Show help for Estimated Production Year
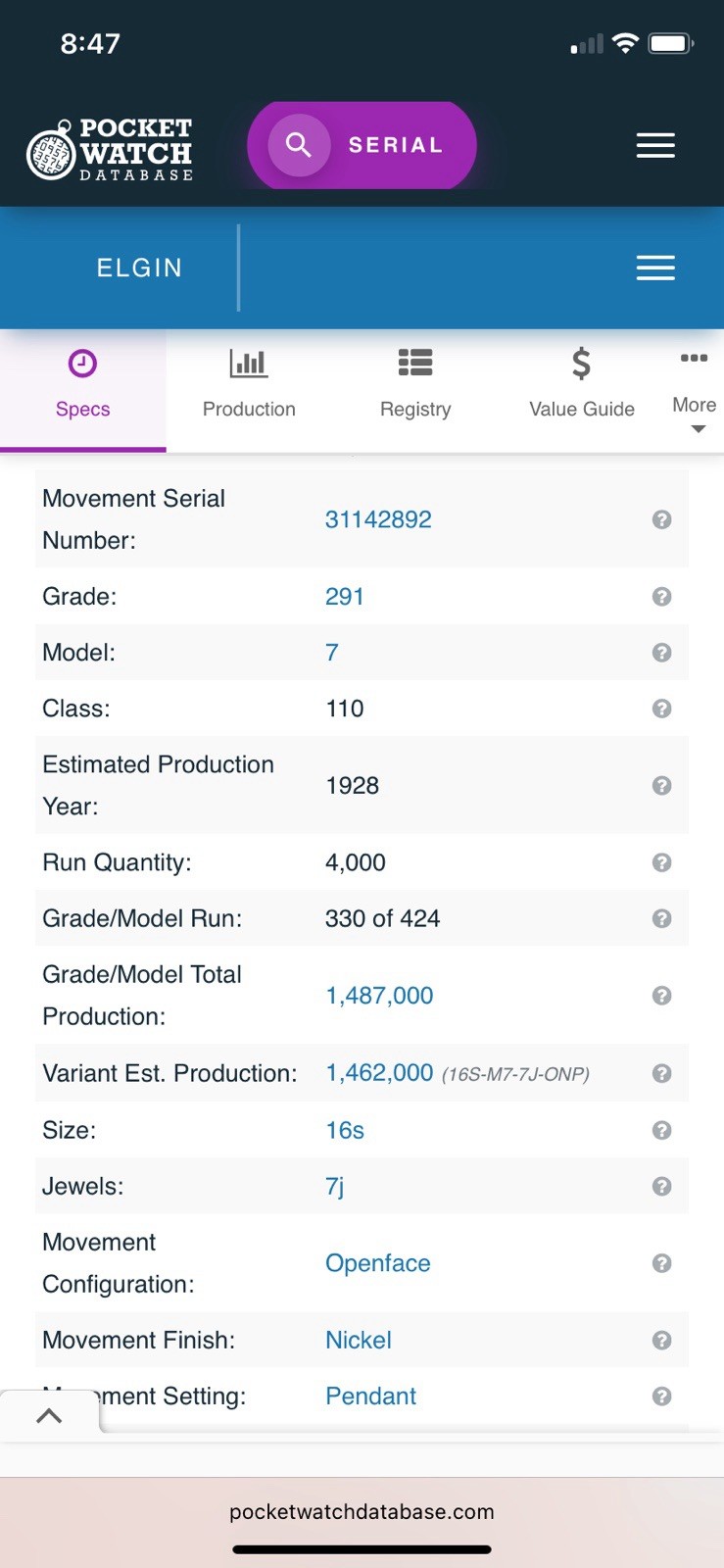Viewport: 724px width, 1568px height. pos(662,786)
